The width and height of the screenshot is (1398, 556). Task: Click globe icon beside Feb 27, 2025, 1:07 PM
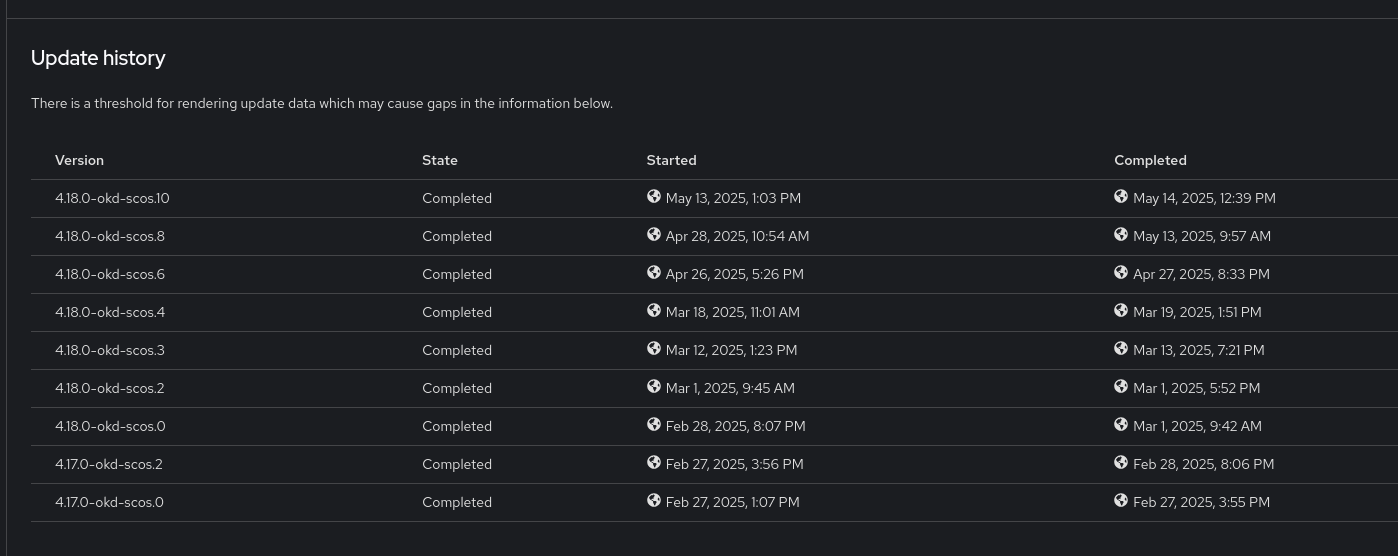click(654, 501)
